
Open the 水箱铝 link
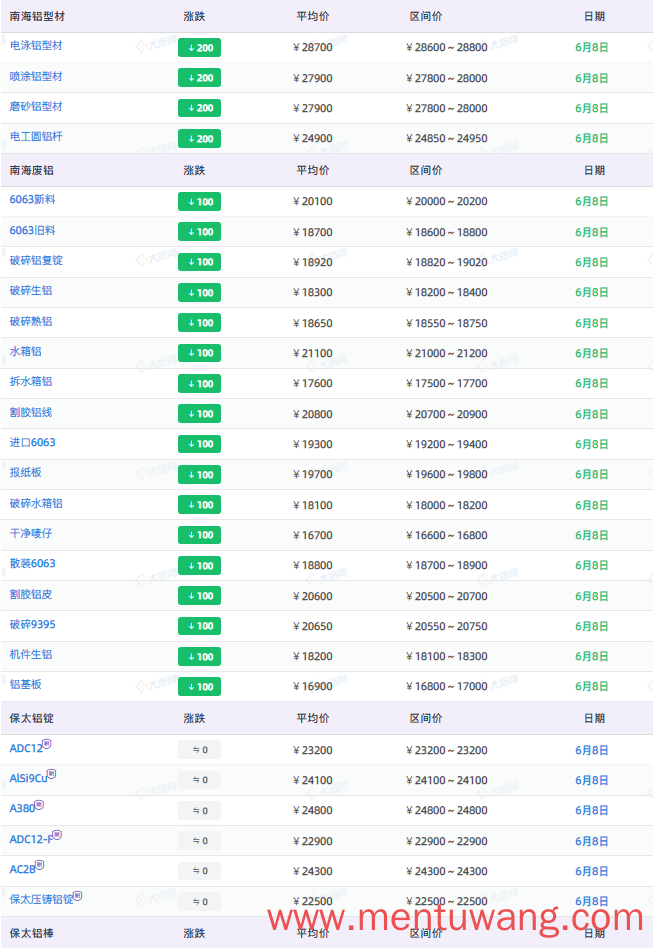pyautogui.click(x=25, y=352)
